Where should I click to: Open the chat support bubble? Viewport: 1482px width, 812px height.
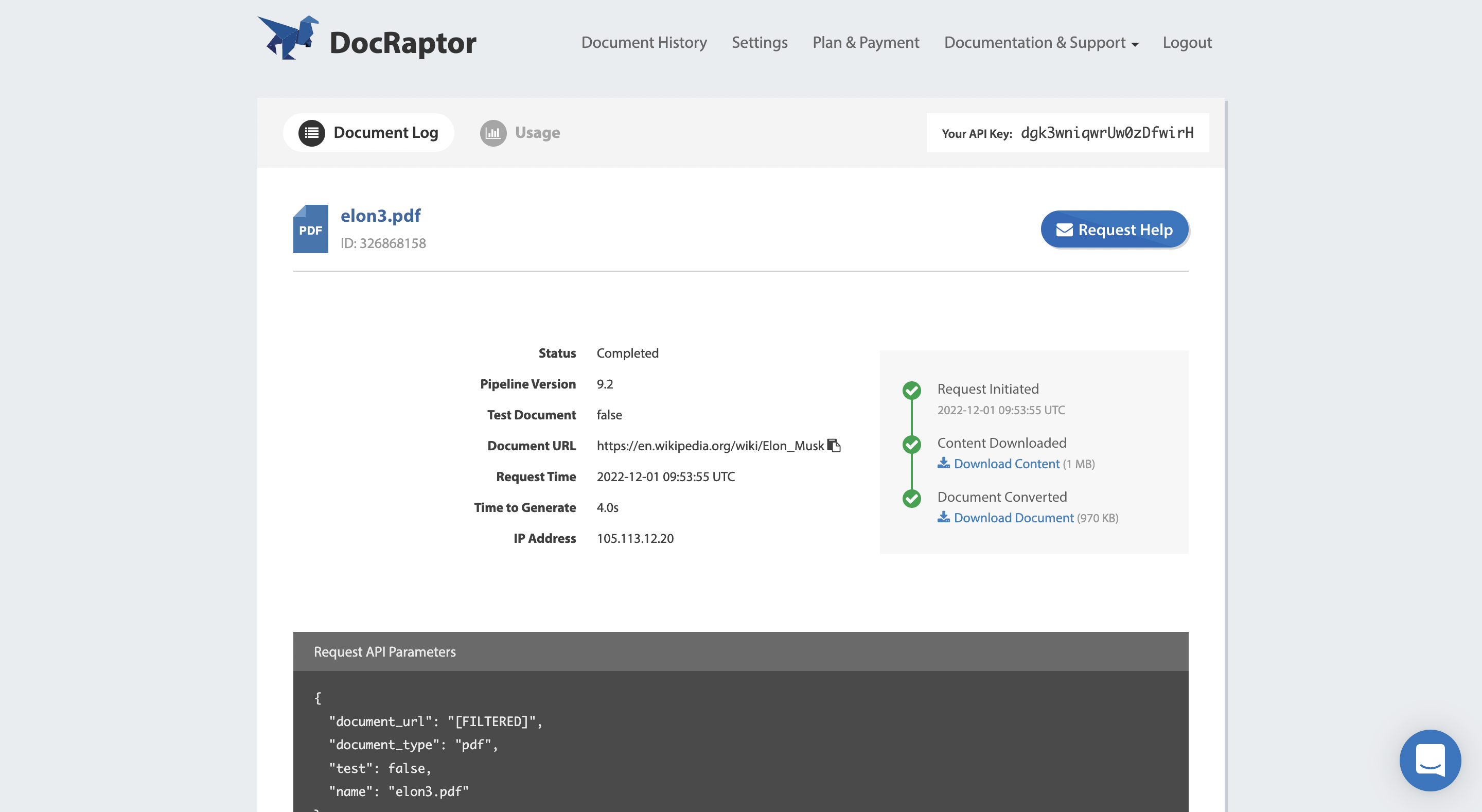click(1430, 760)
